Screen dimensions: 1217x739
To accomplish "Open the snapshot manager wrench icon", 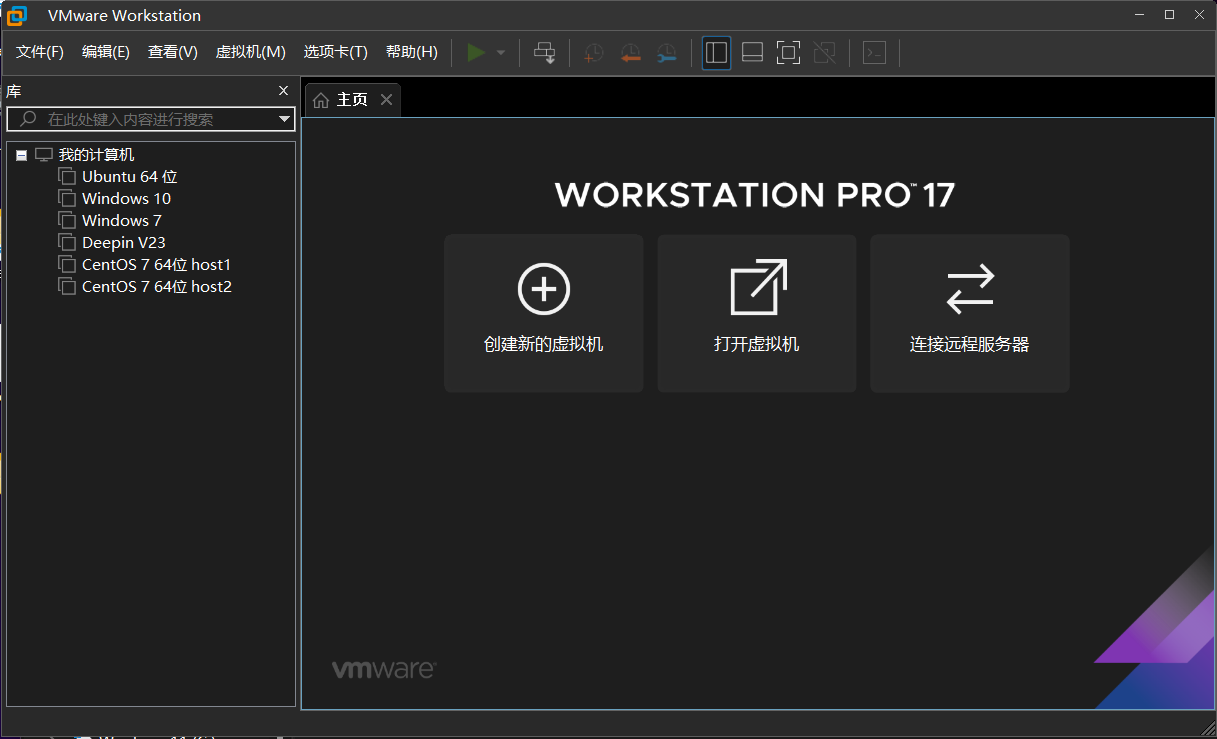I will pyautogui.click(x=666, y=53).
